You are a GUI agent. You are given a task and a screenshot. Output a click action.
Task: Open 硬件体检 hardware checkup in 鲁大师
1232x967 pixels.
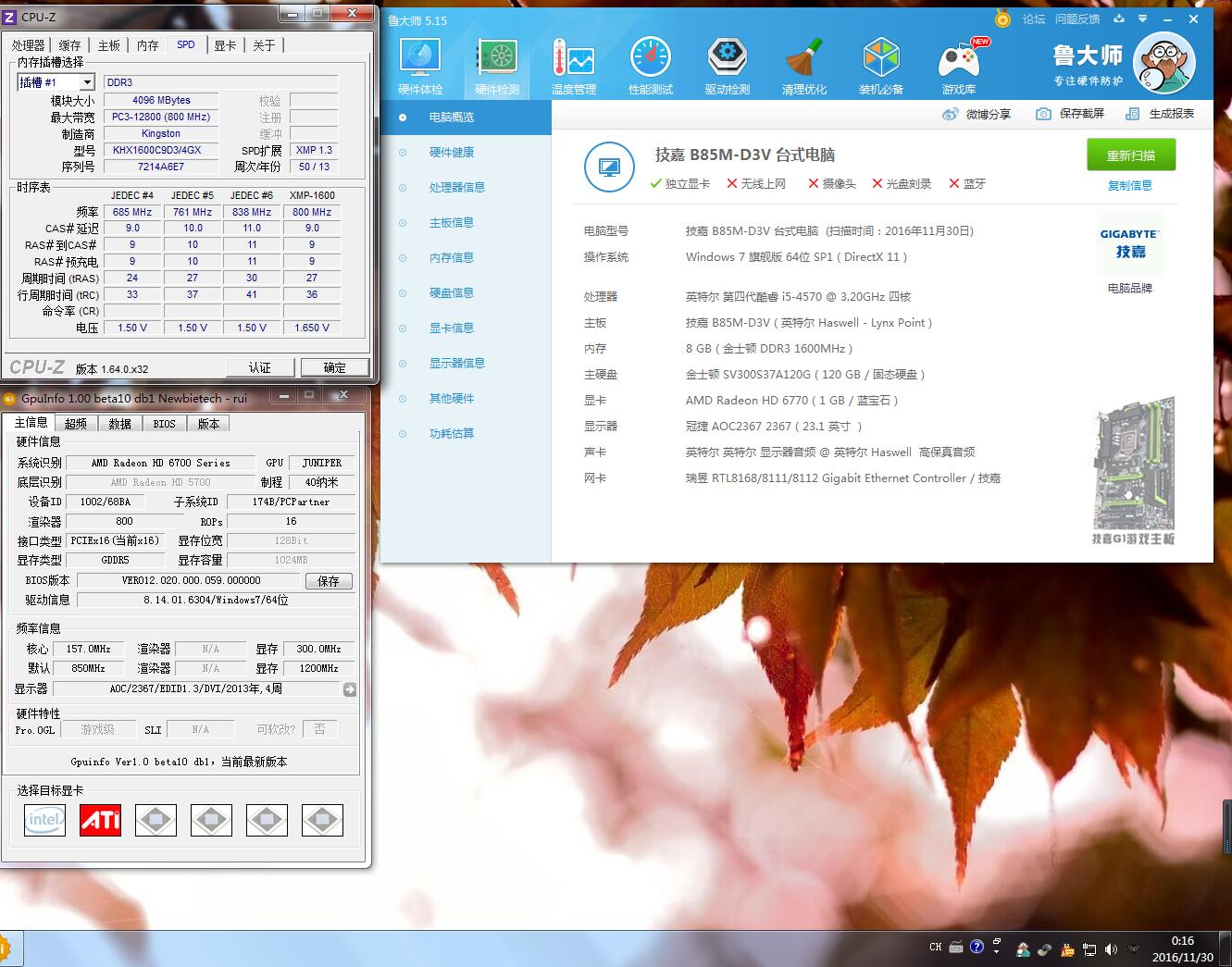(x=420, y=67)
